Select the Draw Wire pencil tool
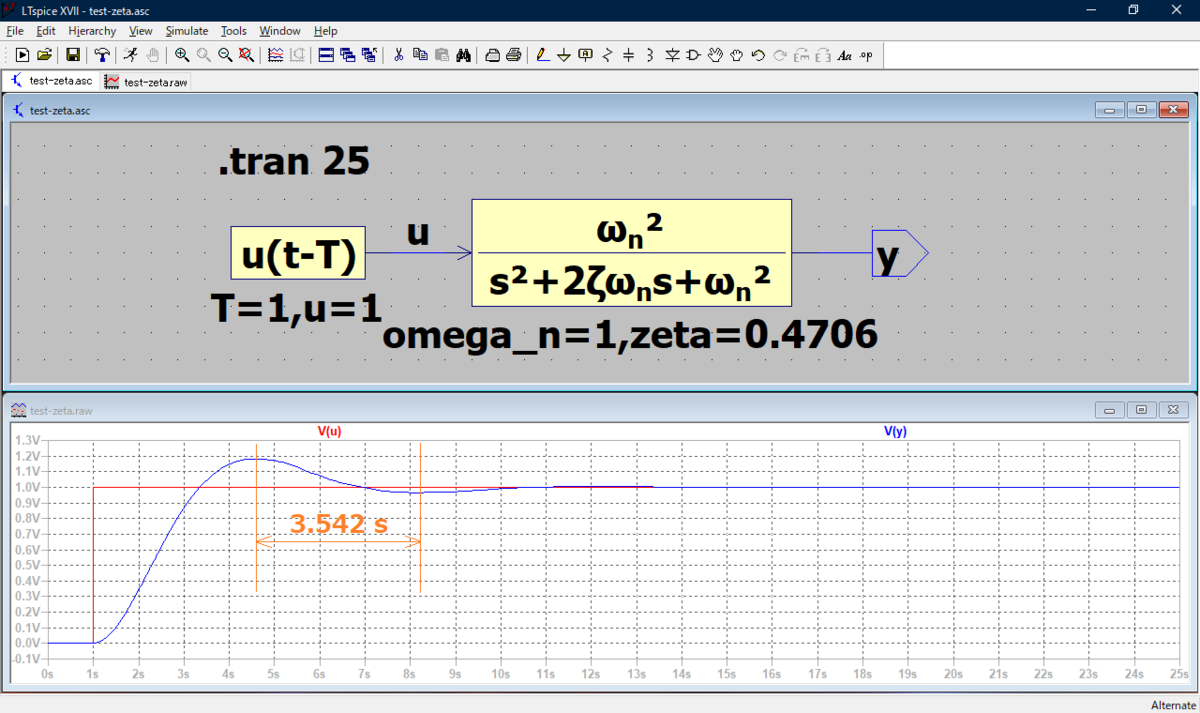1200x713 pixels. click(x=543, y=55)
